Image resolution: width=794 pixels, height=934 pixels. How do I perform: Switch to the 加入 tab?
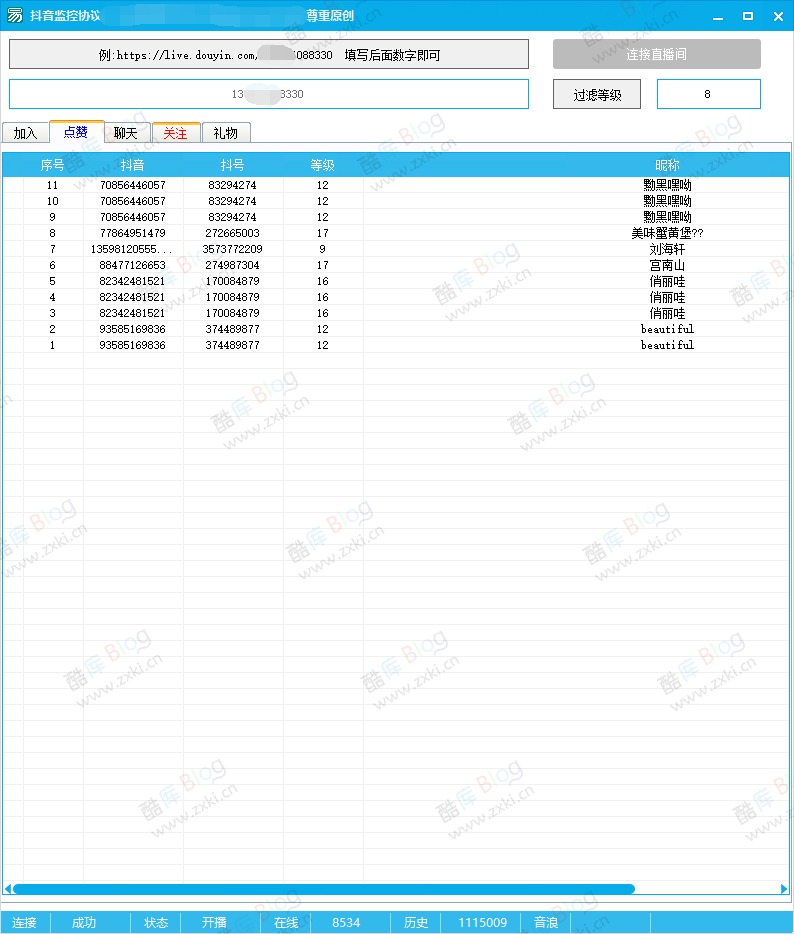[x=25, y=133]
